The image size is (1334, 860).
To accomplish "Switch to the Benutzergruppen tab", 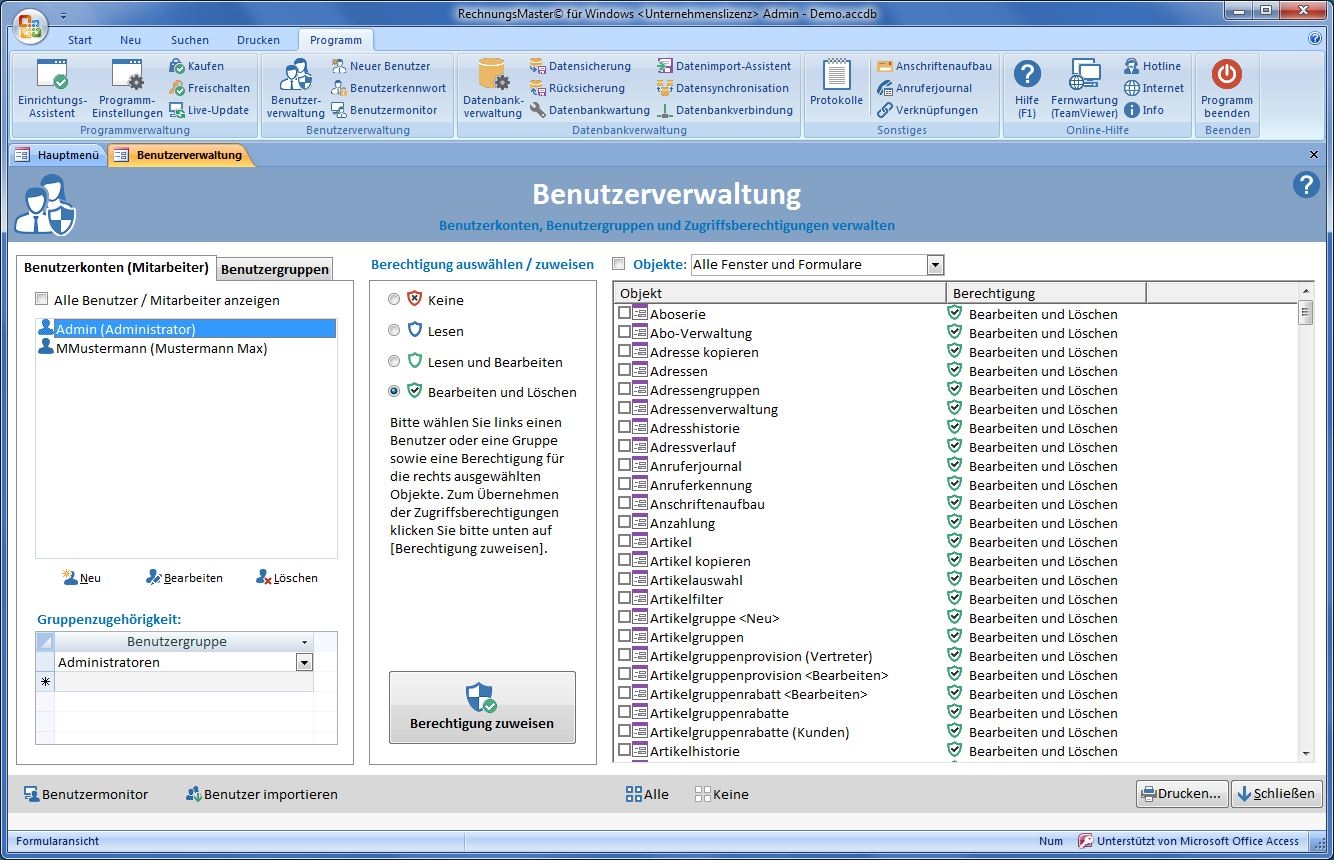I will [x=274, y=269].
